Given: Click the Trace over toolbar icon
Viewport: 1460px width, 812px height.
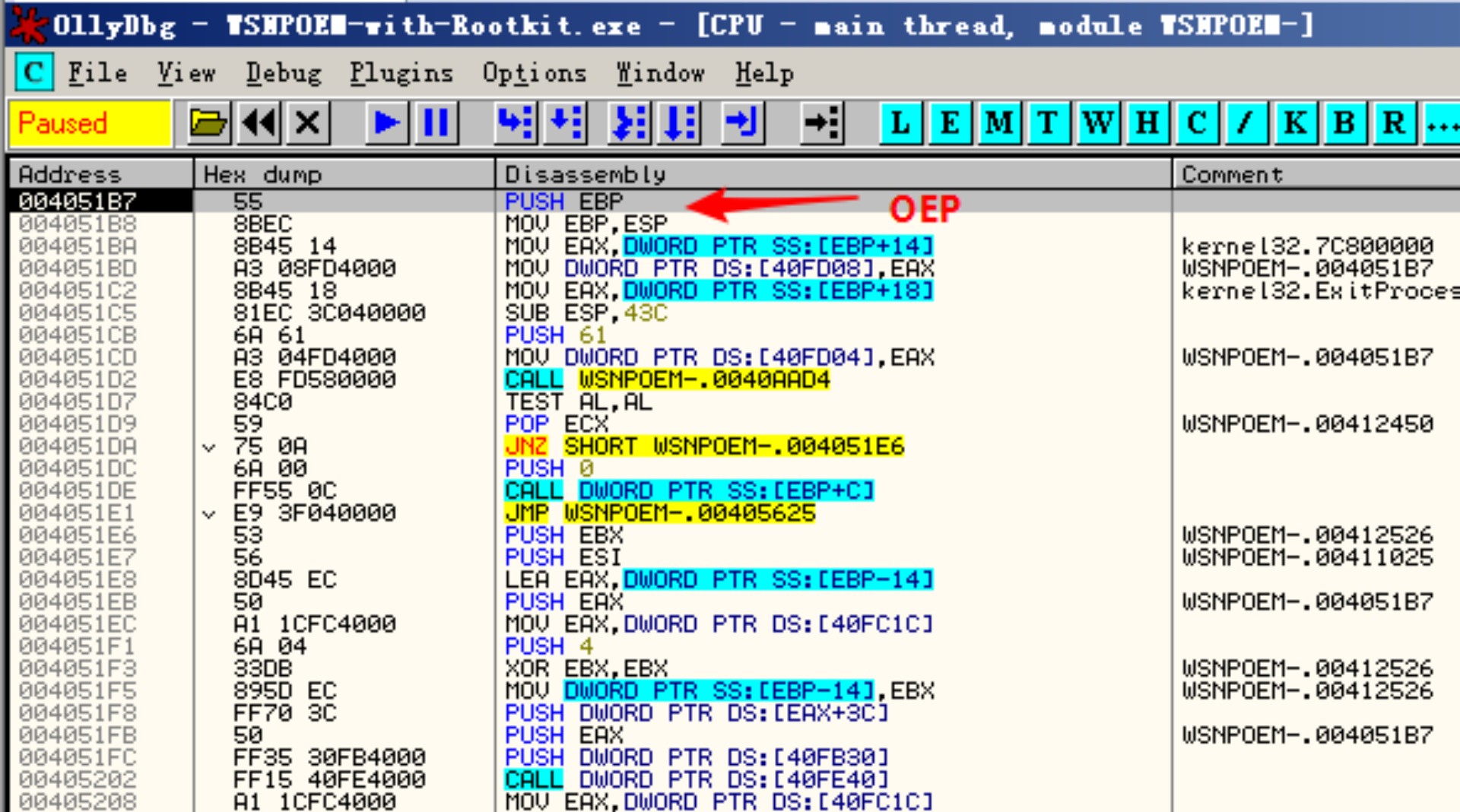Looking at the screenshot, I should coord(679,122).
